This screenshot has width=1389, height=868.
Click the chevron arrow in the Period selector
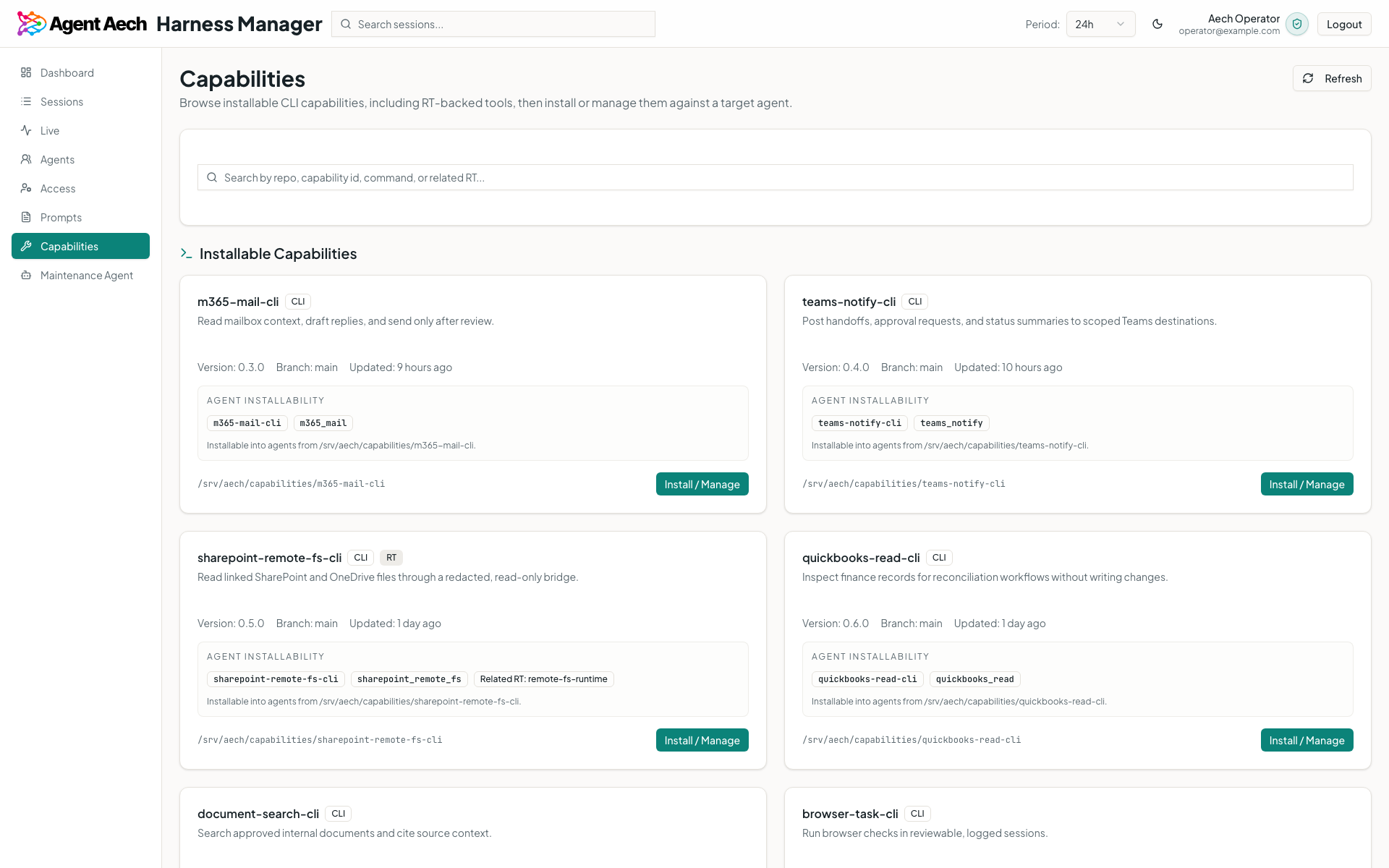pyautogui.click(x=1121, y=24)
